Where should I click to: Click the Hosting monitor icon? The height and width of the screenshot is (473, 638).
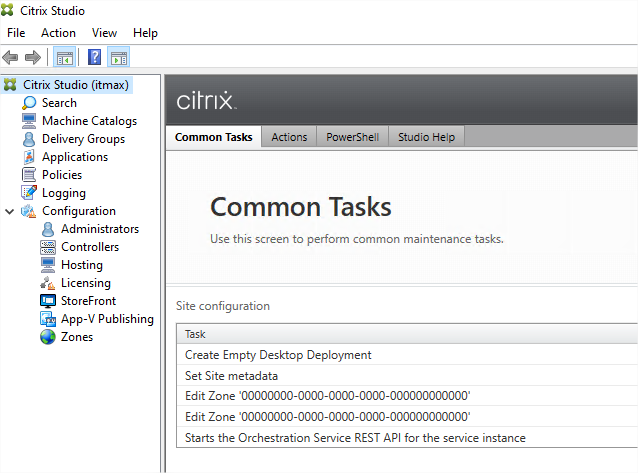pyautogui.click(x=48, y=265)
